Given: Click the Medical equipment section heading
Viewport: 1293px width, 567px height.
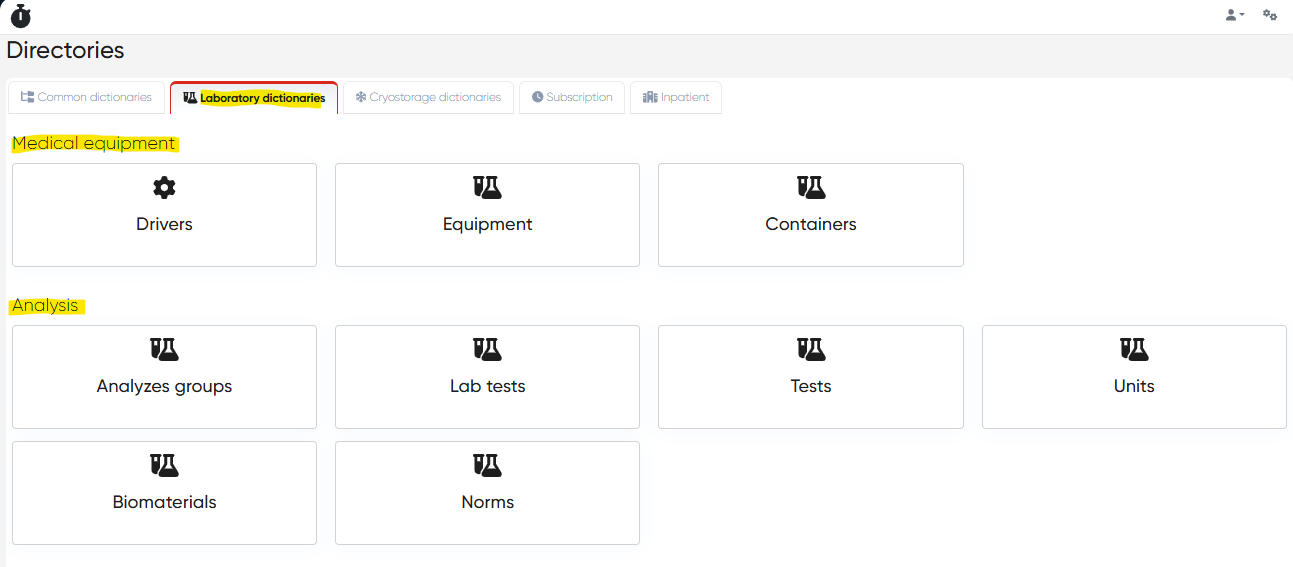Looking at the screenshot, I should 94,144.
